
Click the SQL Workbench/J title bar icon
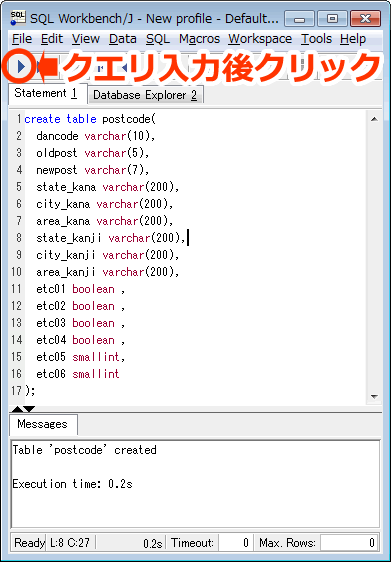pyautogui.click(x=18, y=18)
